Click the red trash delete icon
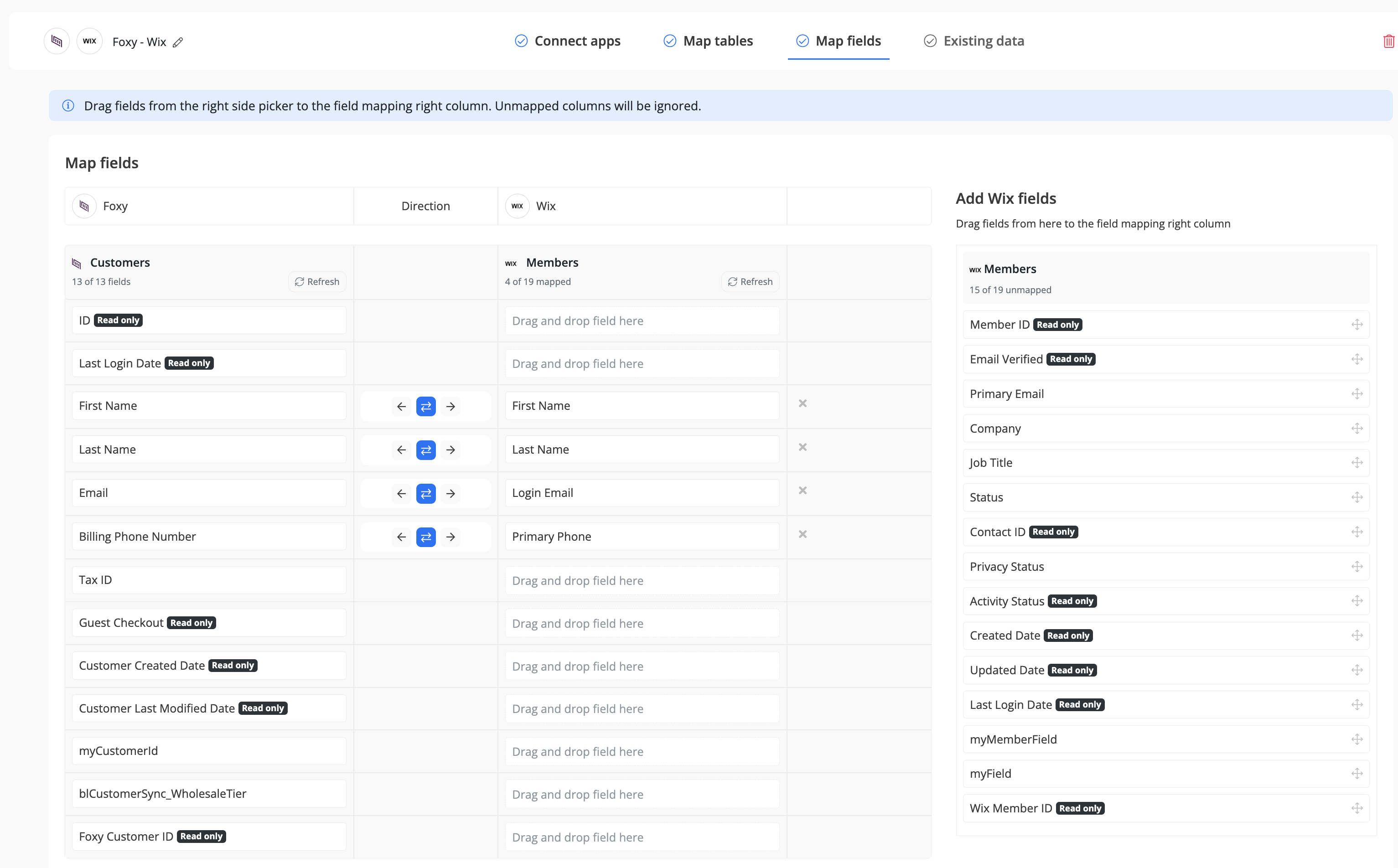Image resolution: width=1398 pixels, height=868 pixels. pos(1388,41)
